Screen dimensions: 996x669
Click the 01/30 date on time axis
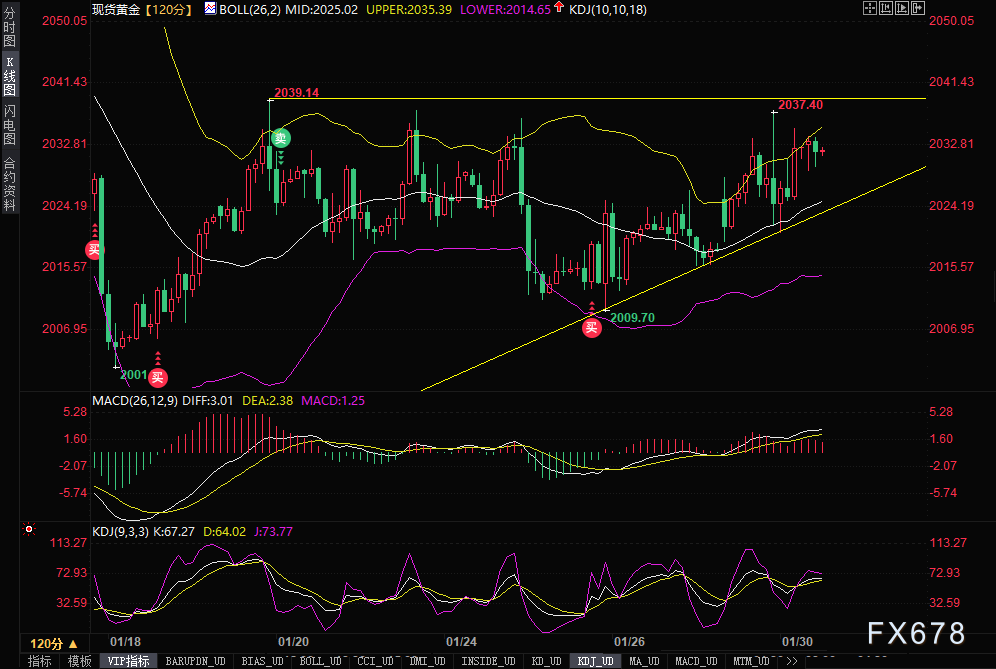point(797,642)
